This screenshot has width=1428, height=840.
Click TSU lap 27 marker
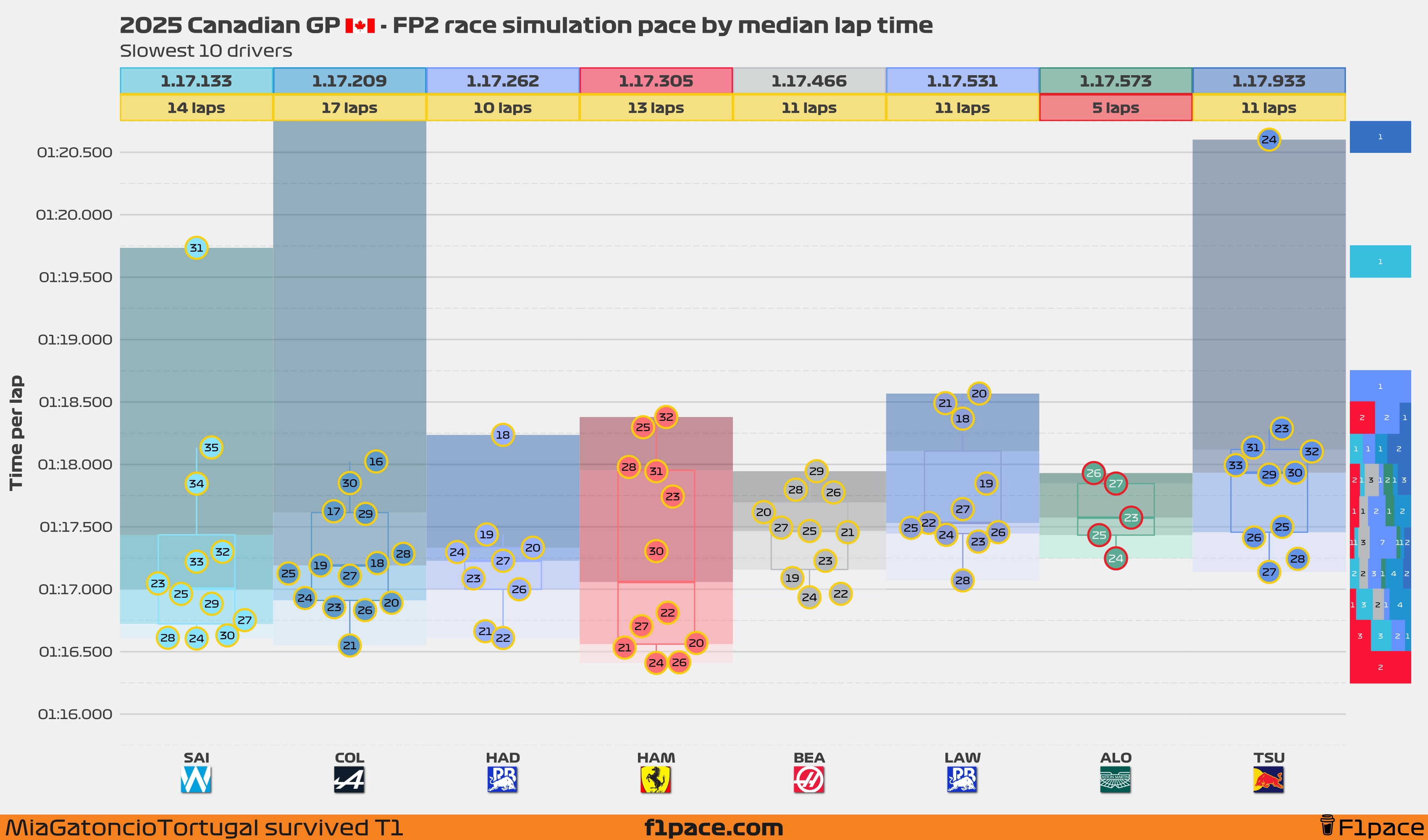pyautogui.click(x=1269, y=572)
